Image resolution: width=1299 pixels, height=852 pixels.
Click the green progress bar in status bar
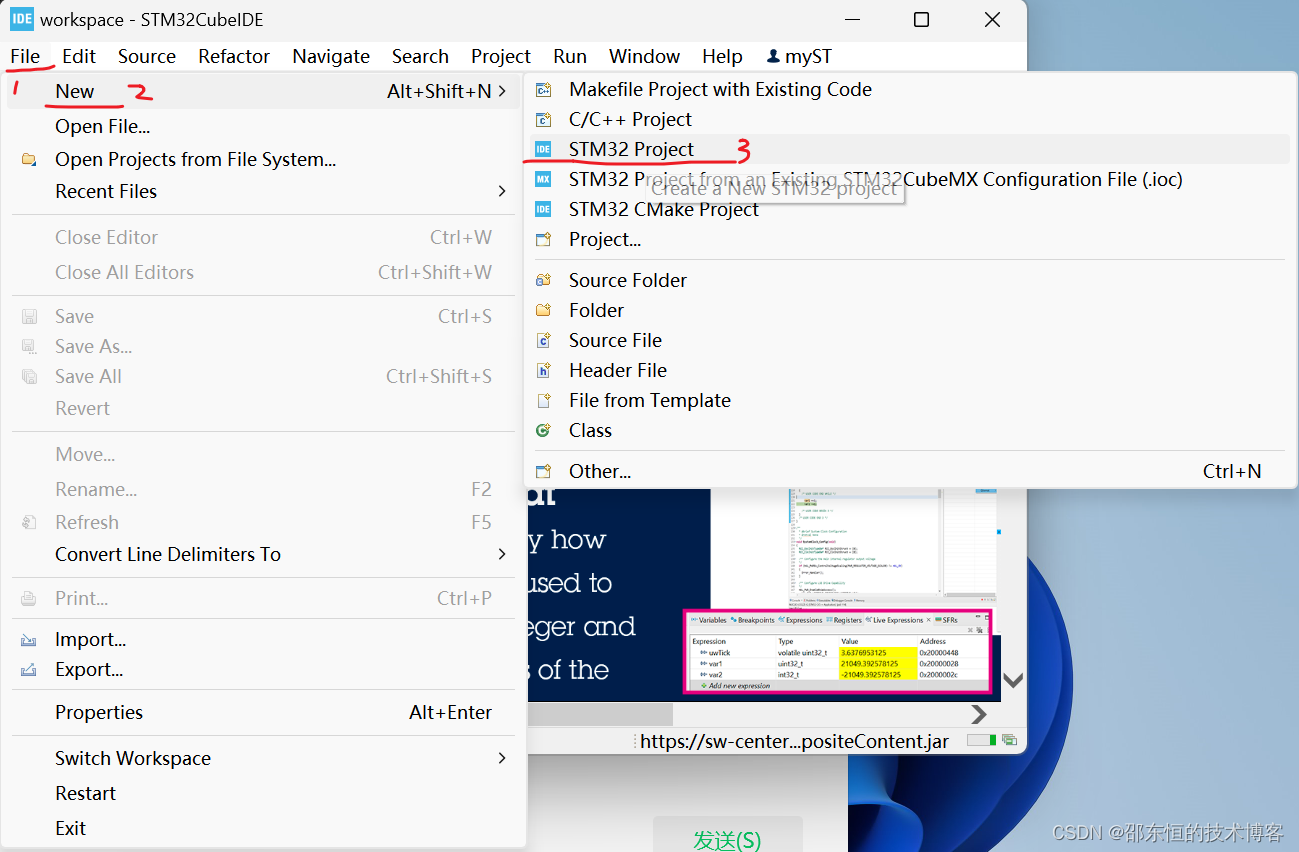point(982,741)
